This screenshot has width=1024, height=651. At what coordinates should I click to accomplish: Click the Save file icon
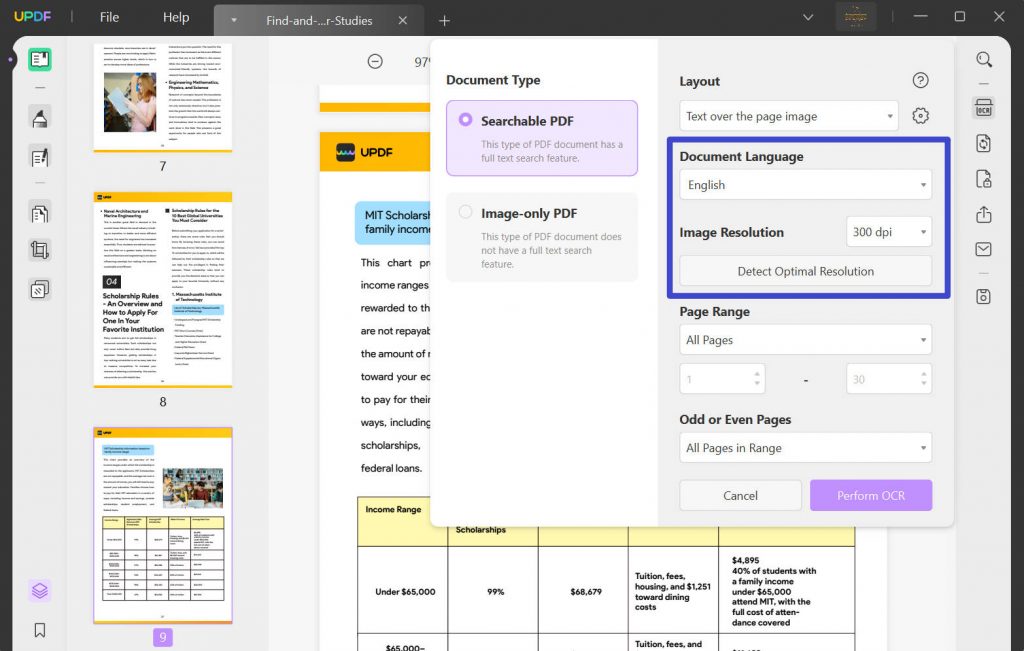[984, 295]
